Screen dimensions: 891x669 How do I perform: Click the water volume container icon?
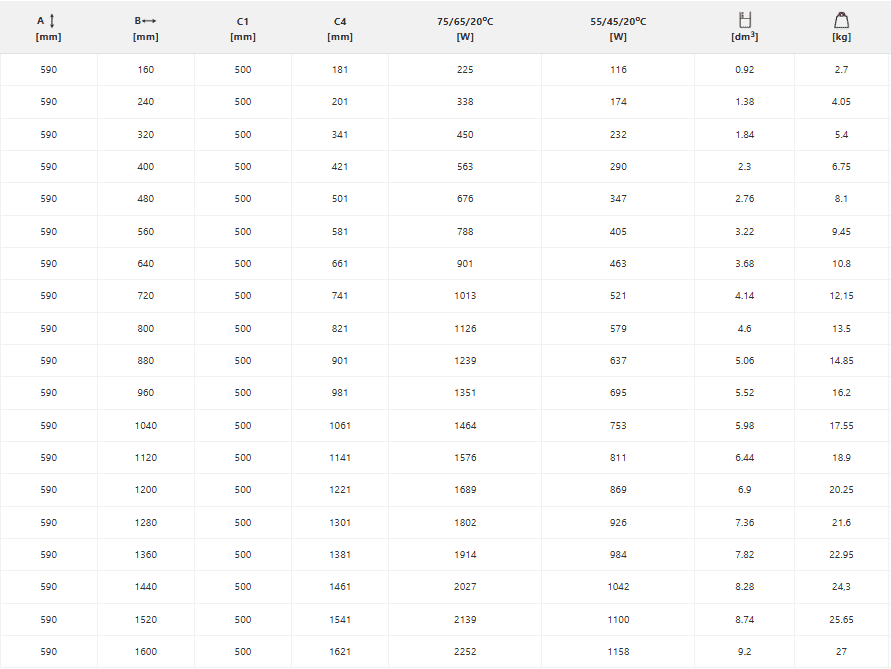745,20
